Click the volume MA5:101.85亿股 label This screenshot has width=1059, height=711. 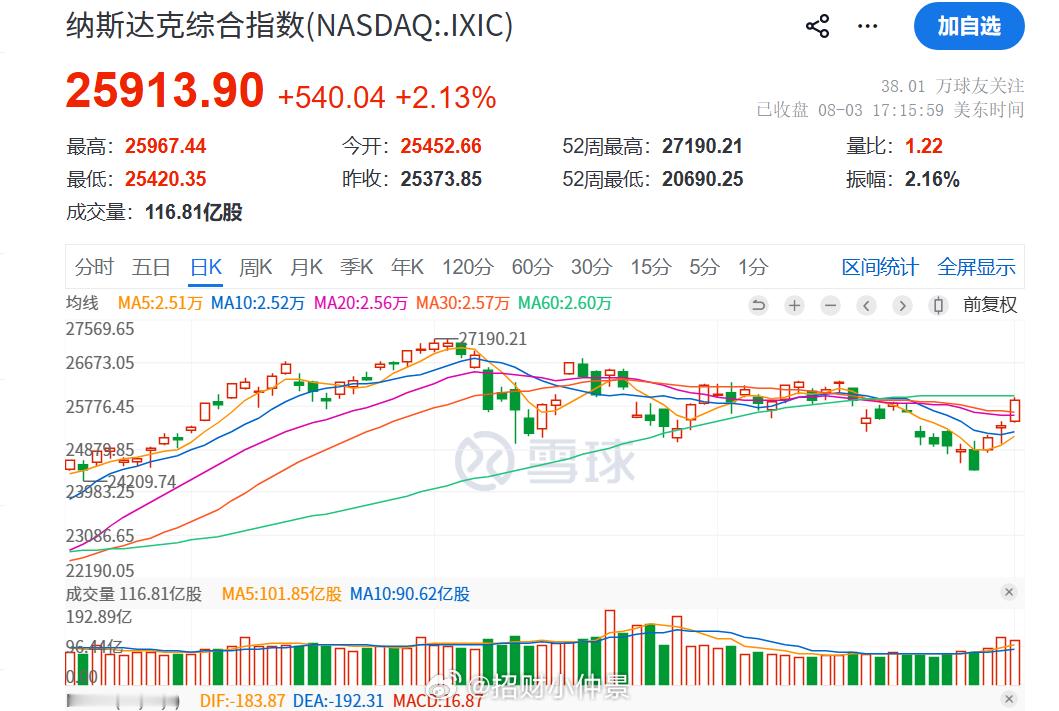[x=282, y=594]
